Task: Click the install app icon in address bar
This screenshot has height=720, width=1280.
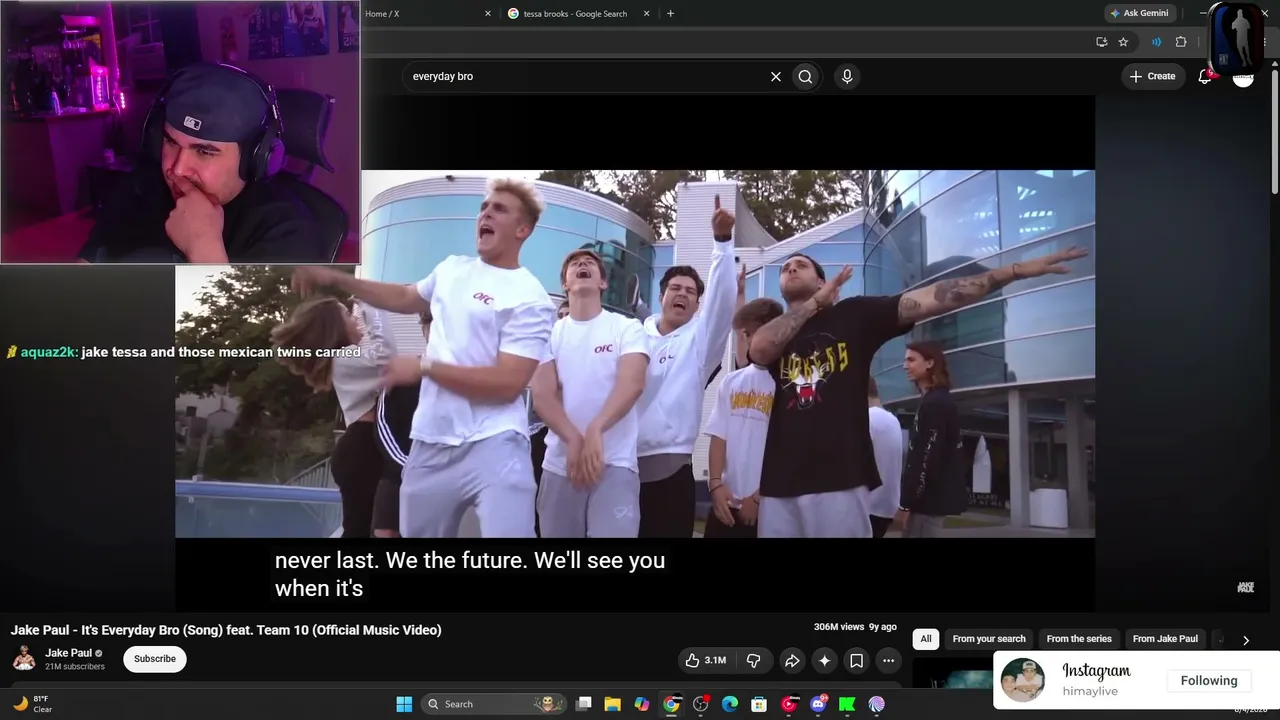Action: pos(1101,42)
